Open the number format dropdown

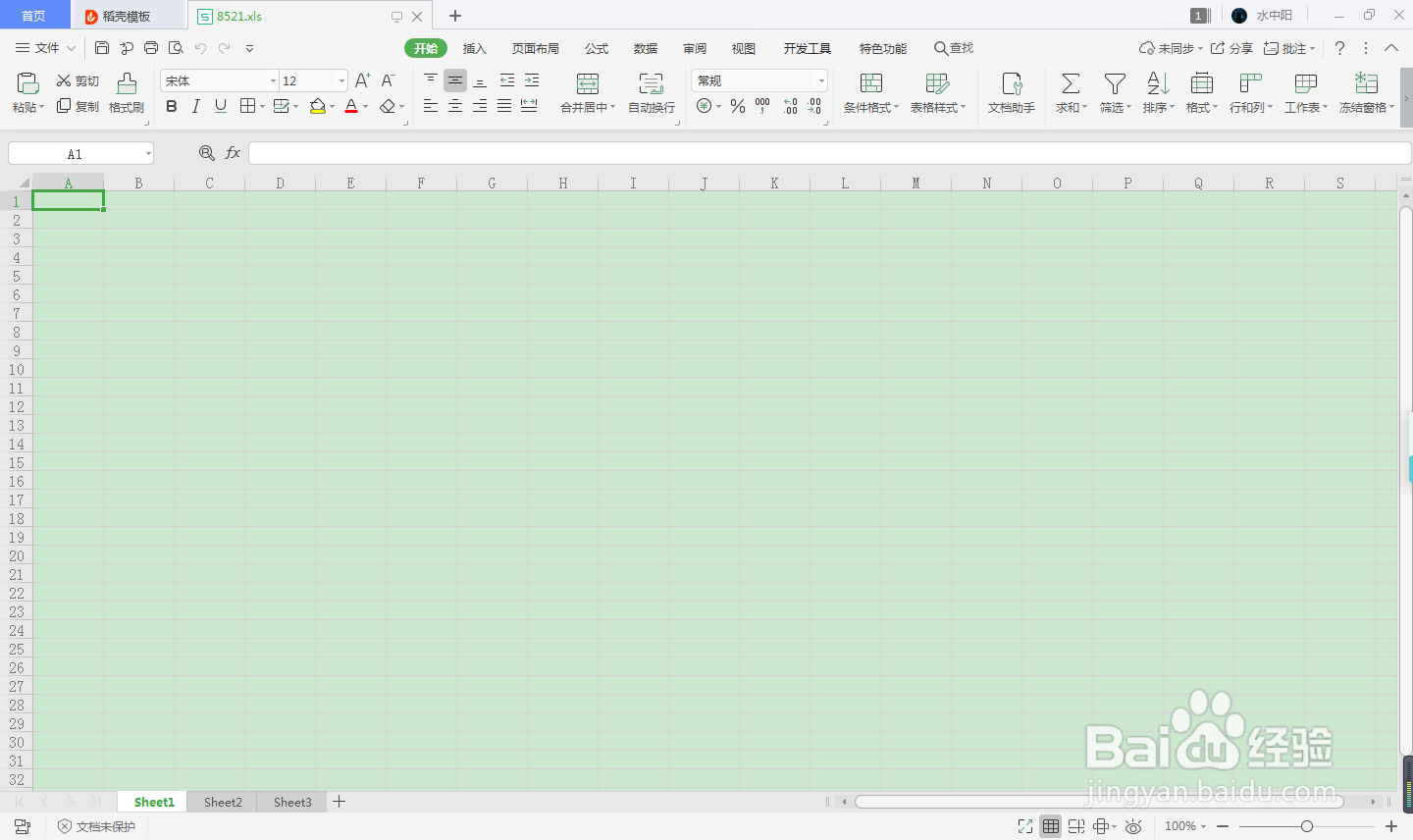click(821, 80)
